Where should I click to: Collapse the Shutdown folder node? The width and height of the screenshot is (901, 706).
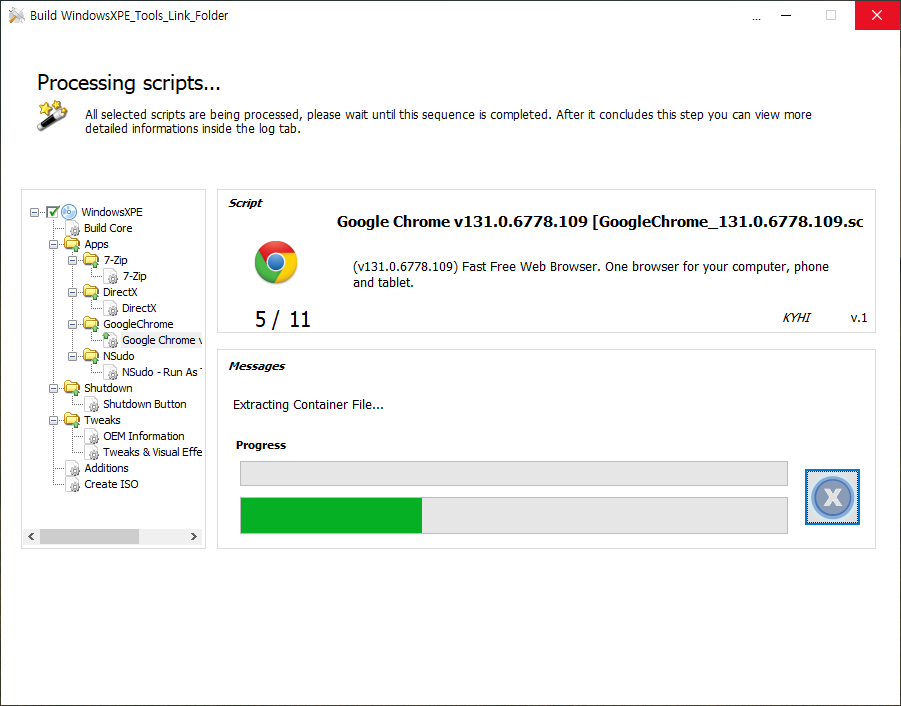tap(53, 389)
